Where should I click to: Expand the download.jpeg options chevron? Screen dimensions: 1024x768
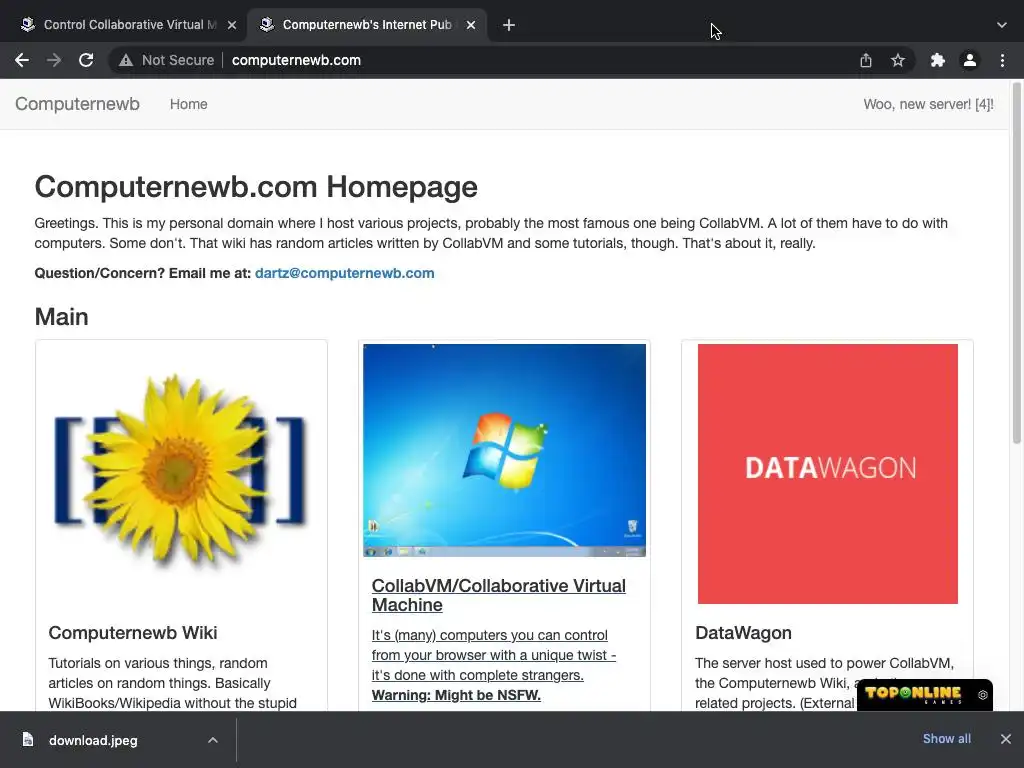(212, 740)
